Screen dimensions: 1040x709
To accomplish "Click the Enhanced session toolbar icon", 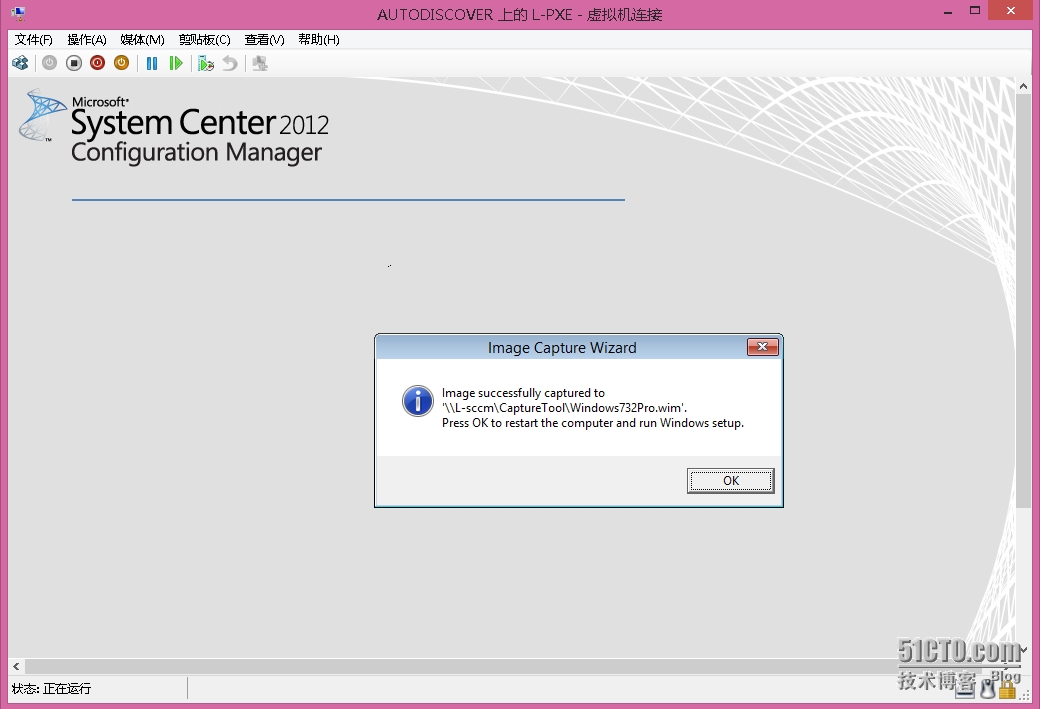I will pos(260,63).
